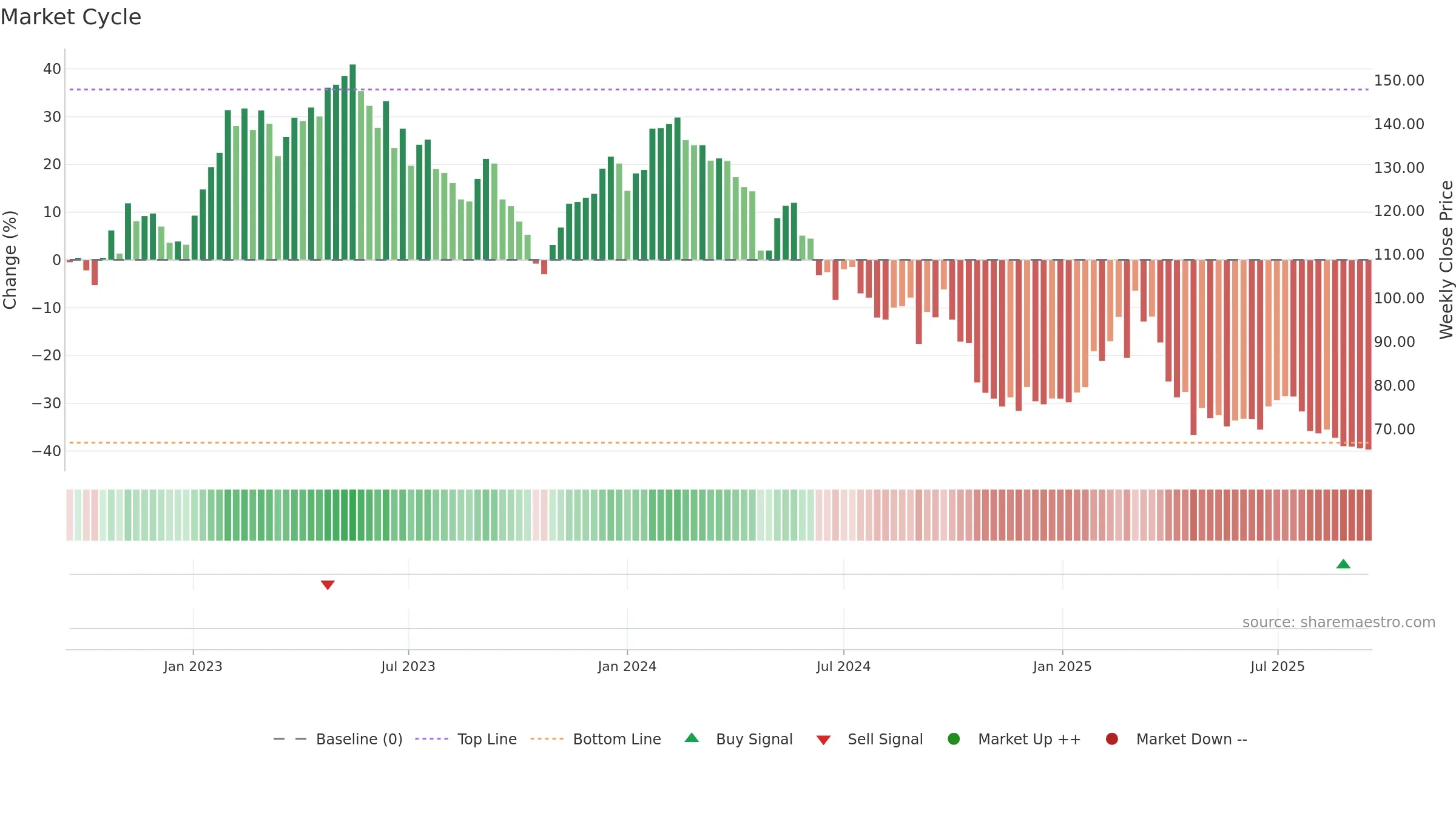Click the green Buy Signal triangle marker
The image size is (1456, 819).
click(1343, 564)
